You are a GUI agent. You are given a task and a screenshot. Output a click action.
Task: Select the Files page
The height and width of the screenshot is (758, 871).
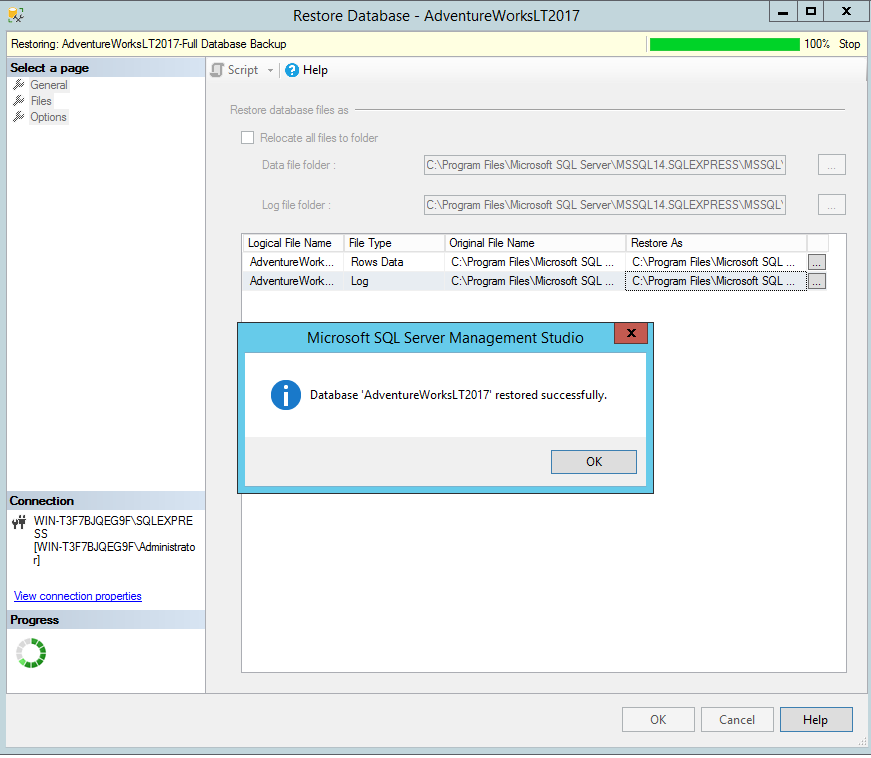click(x=41, y=101)
